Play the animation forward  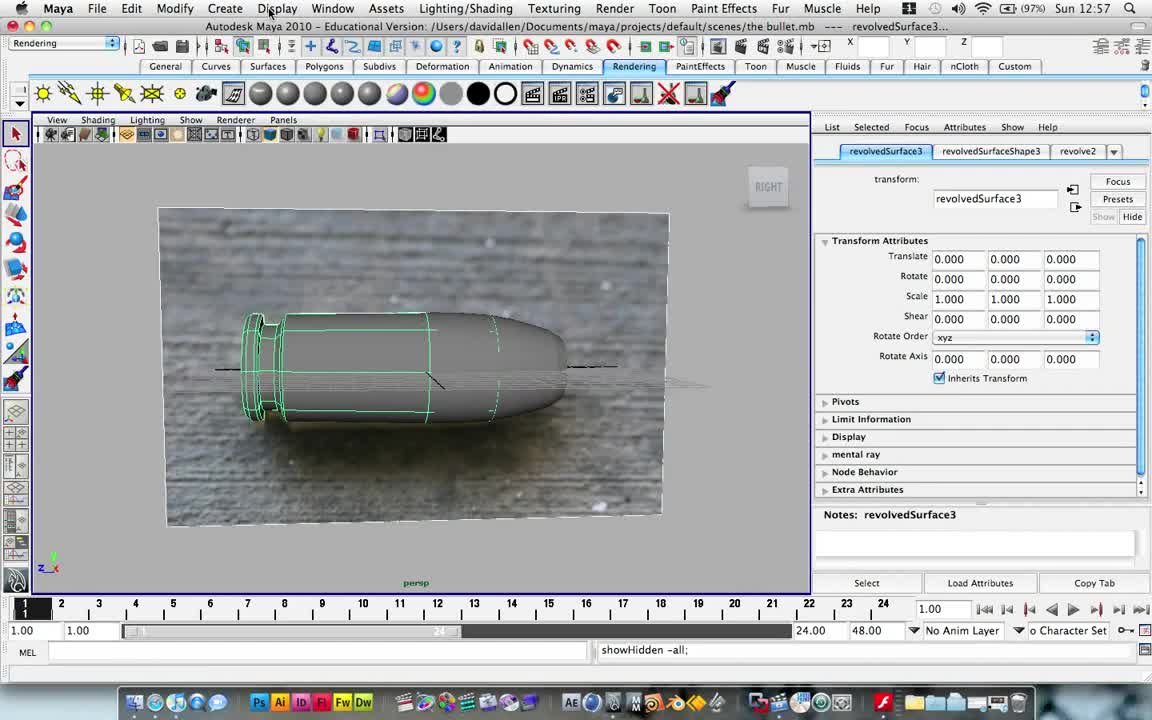click(1073, 610)
